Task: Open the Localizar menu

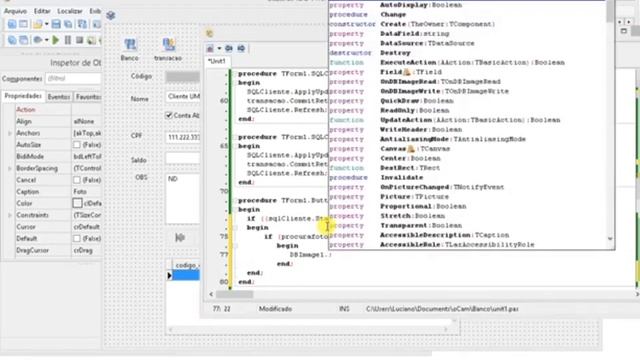Action: [69, 11]
